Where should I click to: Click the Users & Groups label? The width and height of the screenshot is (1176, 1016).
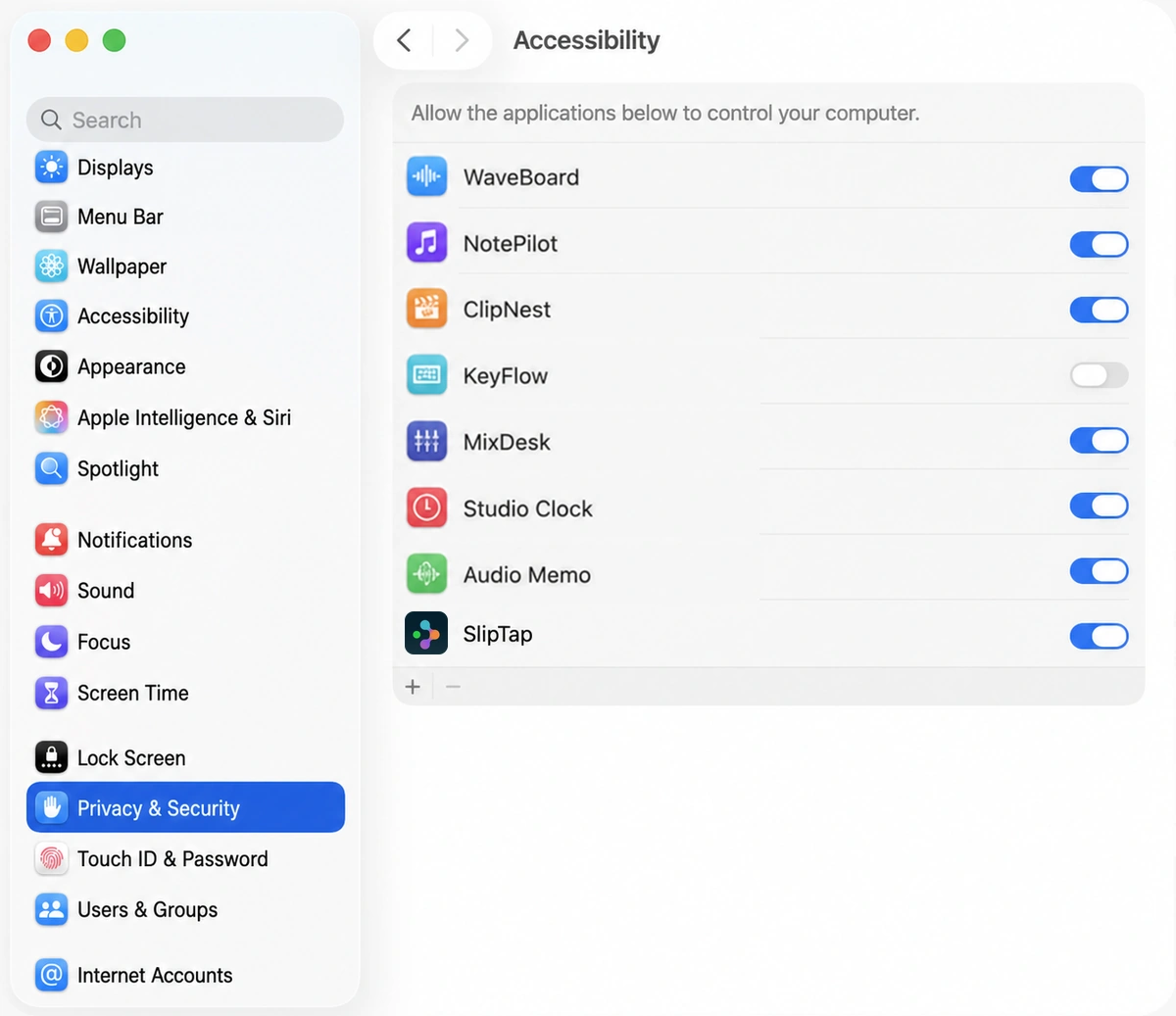click(148, 910)
